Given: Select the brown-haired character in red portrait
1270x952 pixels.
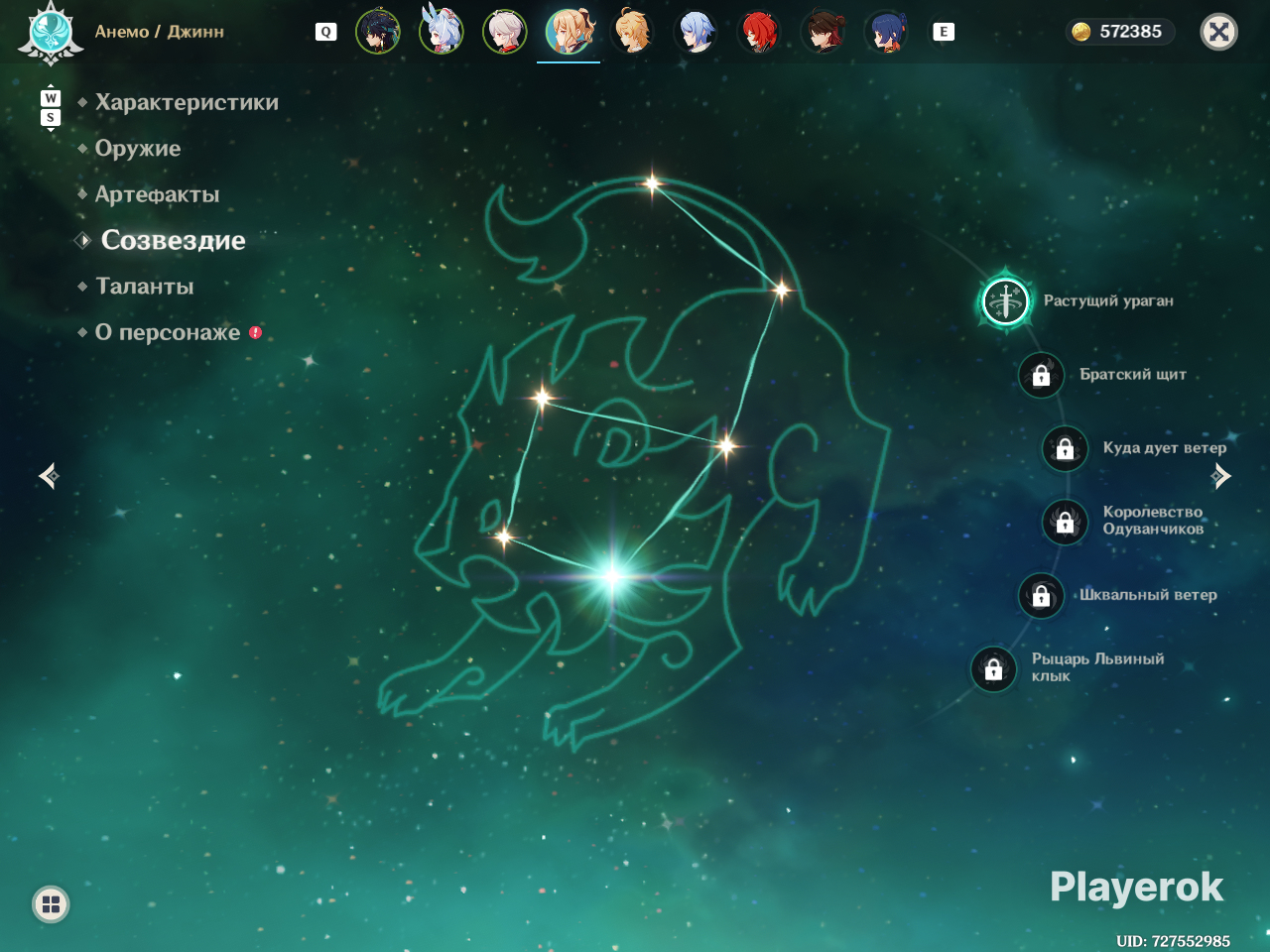Looking at the screenshot, I should pos(823,32).
